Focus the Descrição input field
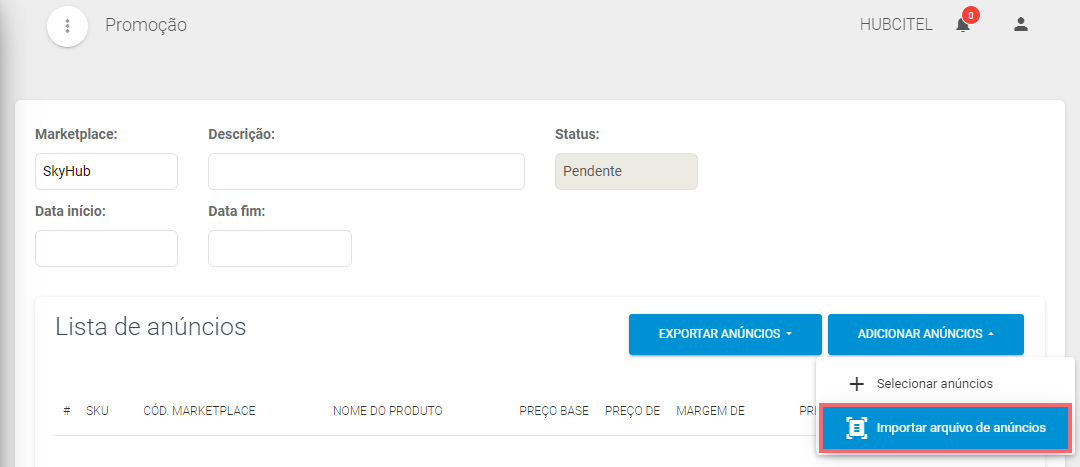Screen dimensions: 1080x467 366,172
